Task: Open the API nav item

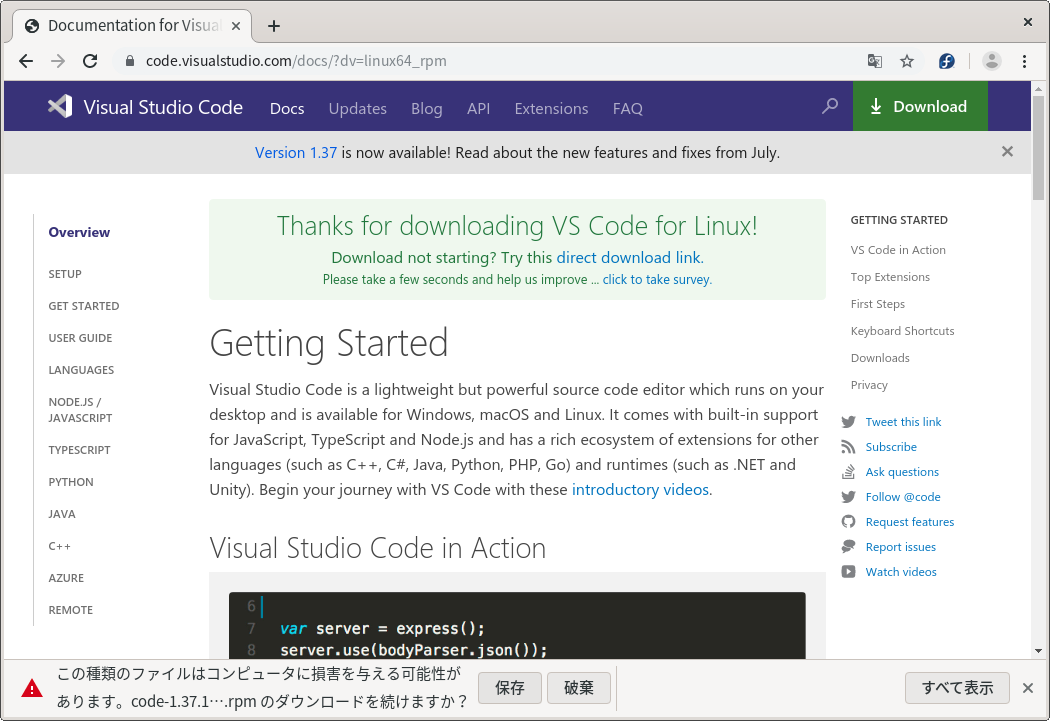Action: pos(479,108)
